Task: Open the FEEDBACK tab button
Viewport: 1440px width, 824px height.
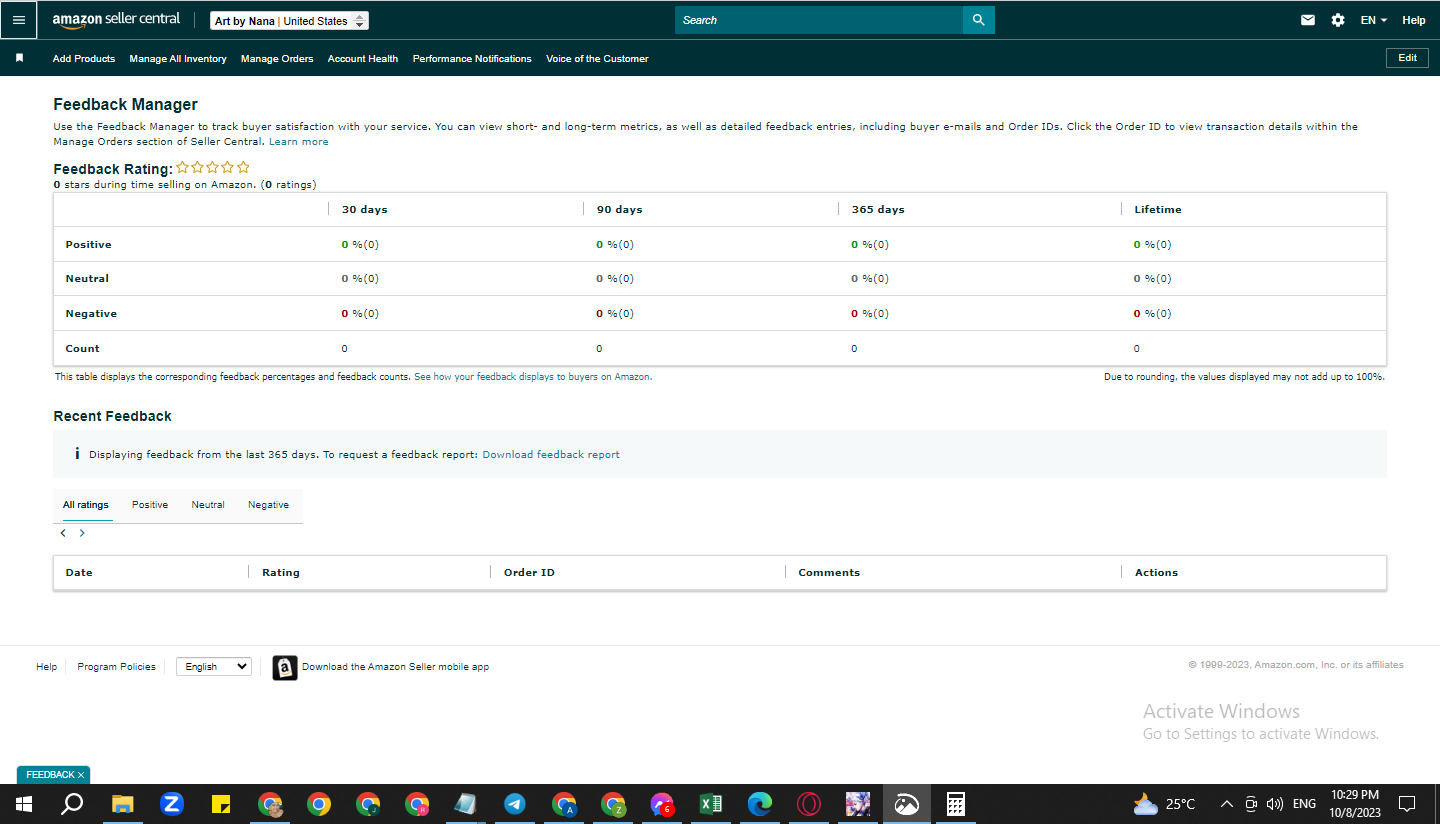Action: (x=49, y=775)
